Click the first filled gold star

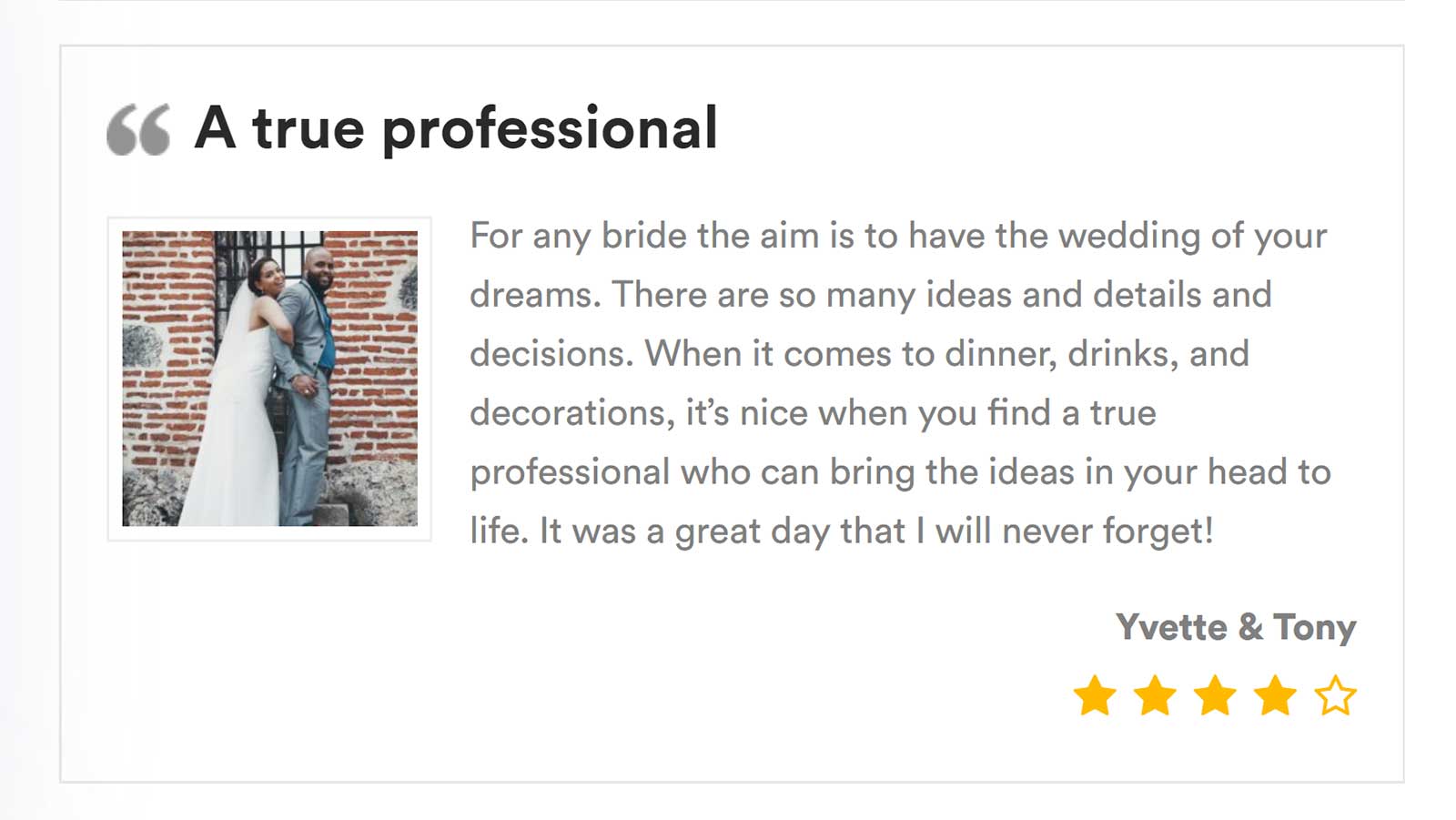point(1095,696)
